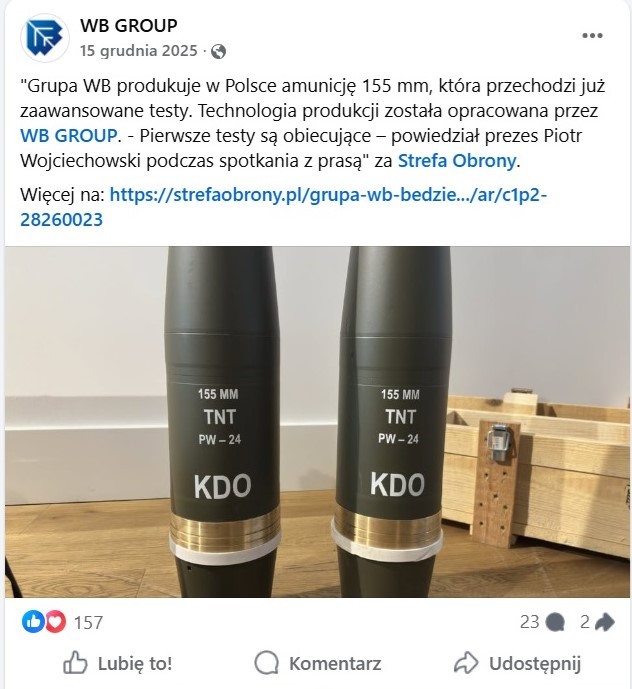Click the thumbs-up icon in Lubię to!
Image resolution: width=632 pixels, height=689 pixels.
(75, 663)
